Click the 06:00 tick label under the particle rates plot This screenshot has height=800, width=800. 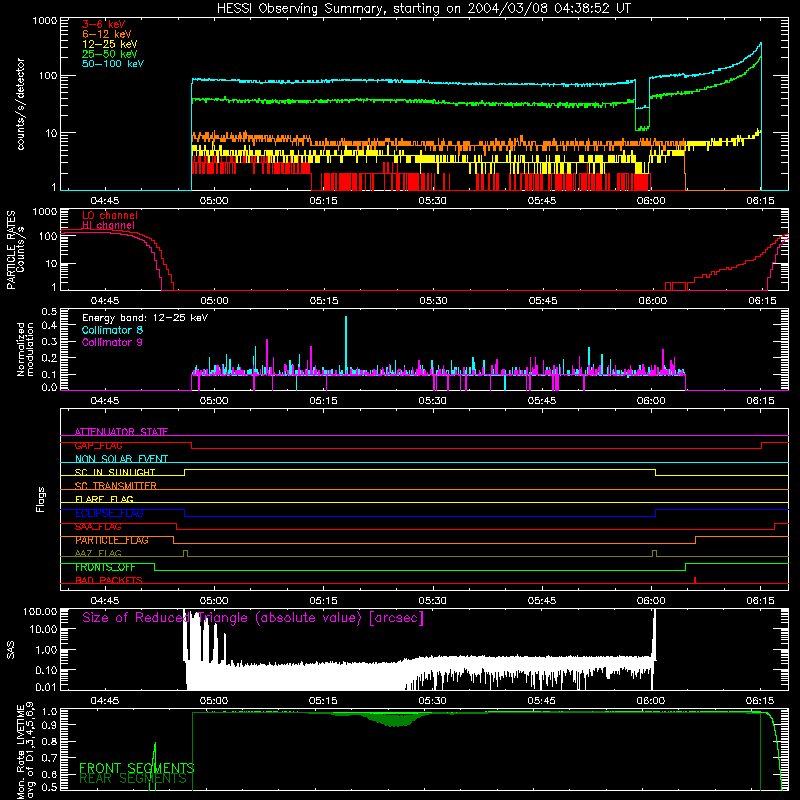(x=652, y=301)
